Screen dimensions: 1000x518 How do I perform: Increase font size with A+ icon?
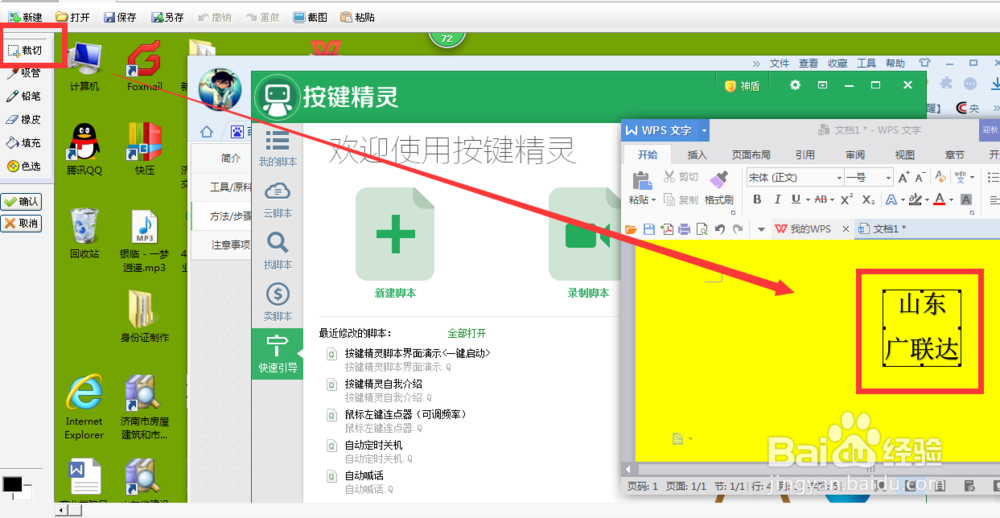coord(903,177)
